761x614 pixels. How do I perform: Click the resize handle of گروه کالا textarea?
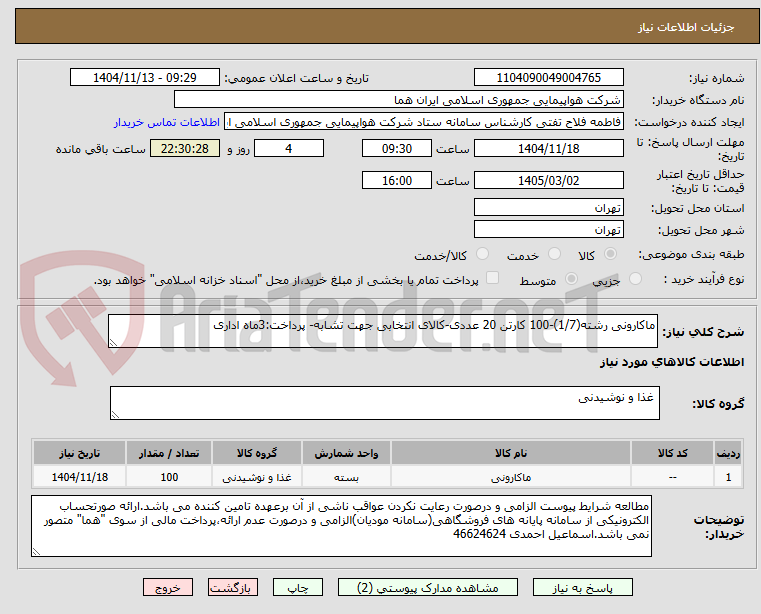pyautogui.click(x=115, y=415)
